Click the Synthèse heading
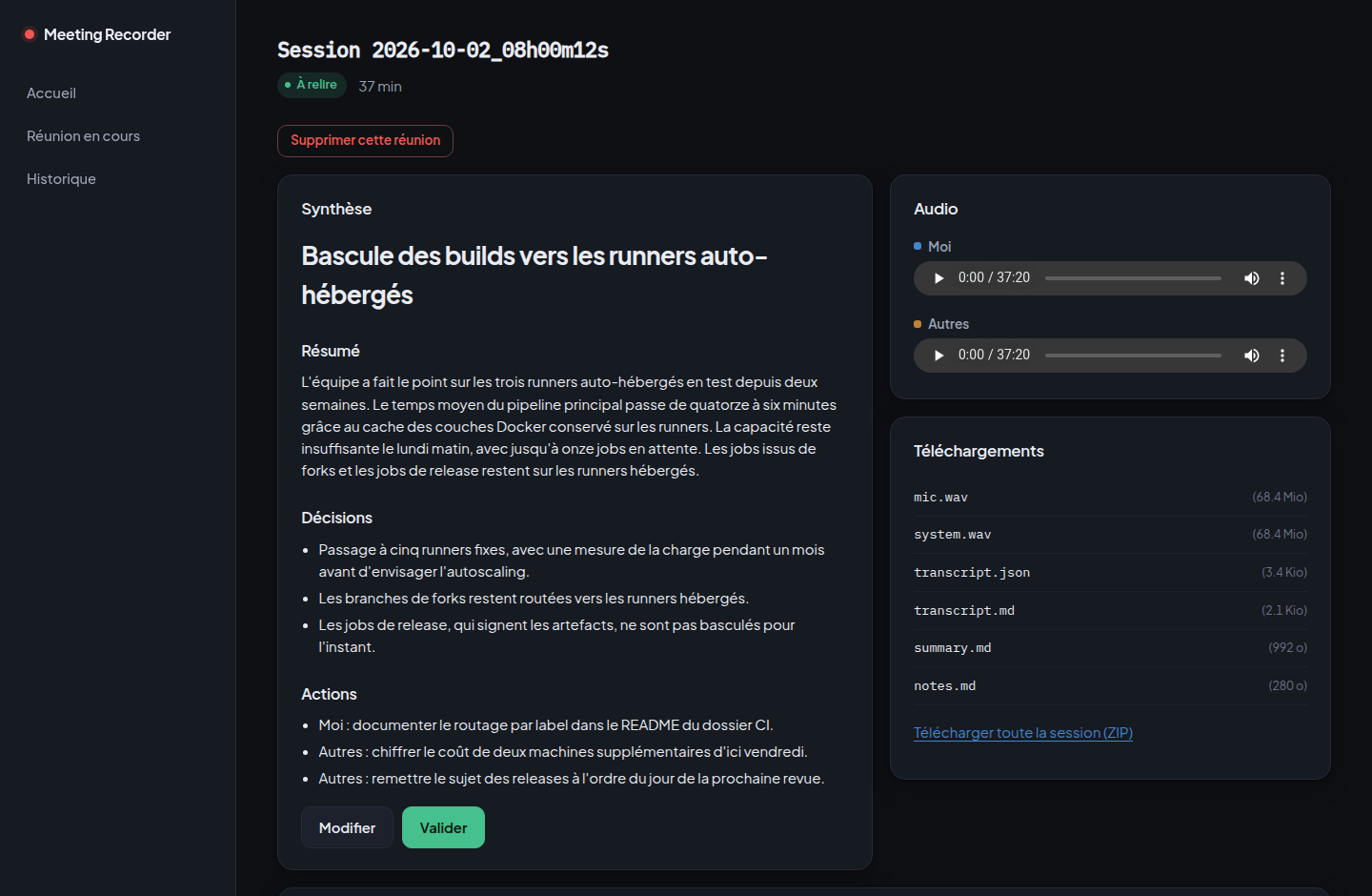The image size is (1372, 896). point(336,209)
